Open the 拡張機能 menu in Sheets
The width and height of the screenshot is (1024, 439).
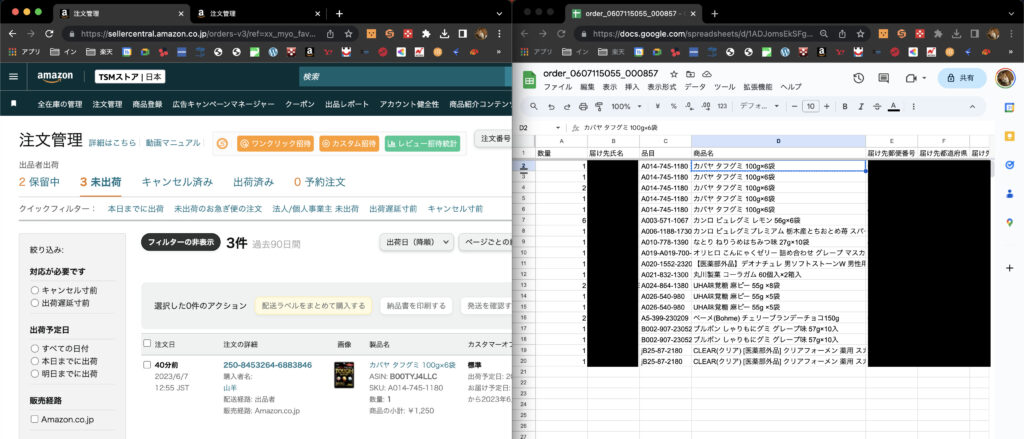[x=758, y=87]
